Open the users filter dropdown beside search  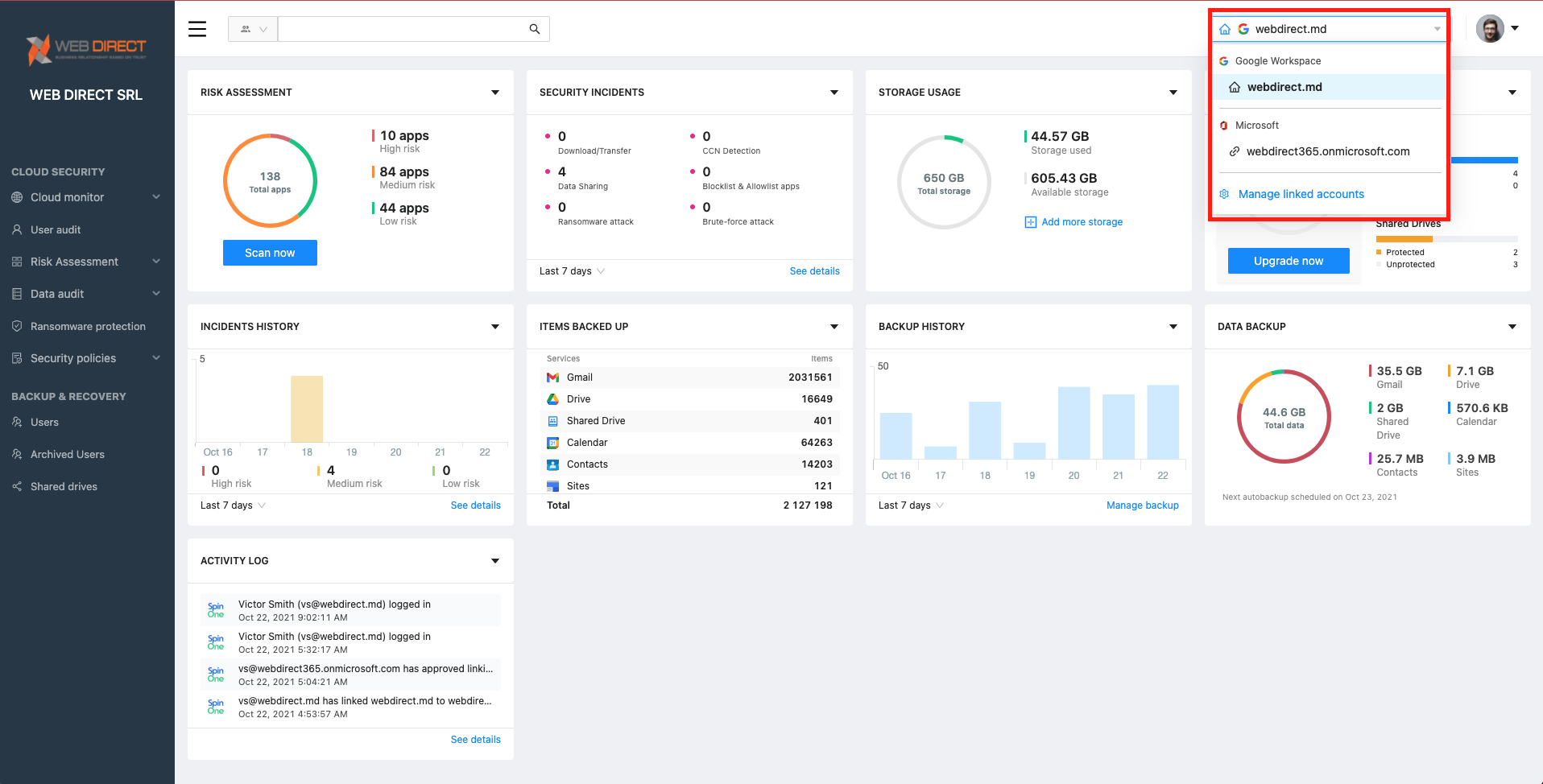click(x=253, y=29)
